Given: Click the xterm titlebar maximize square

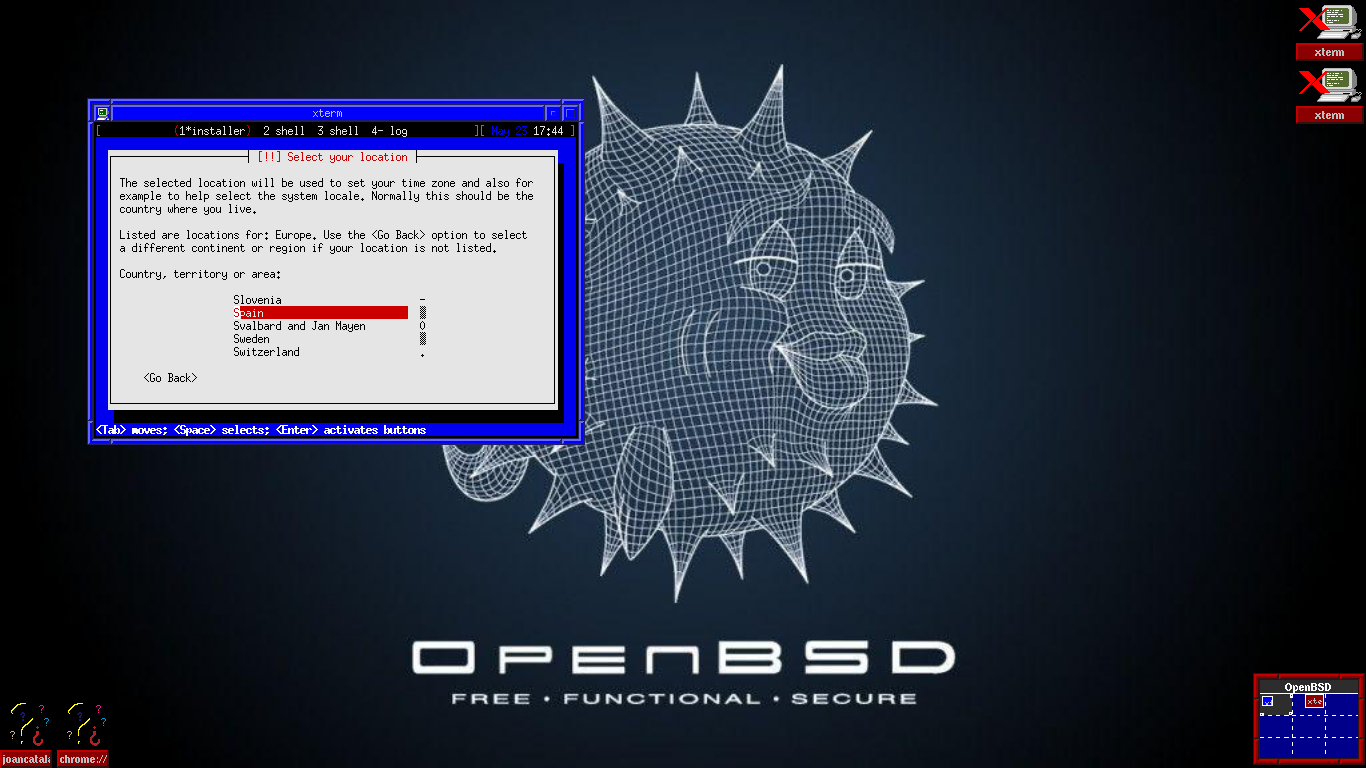Looking at the screenshot, I should tap(571, 113).
